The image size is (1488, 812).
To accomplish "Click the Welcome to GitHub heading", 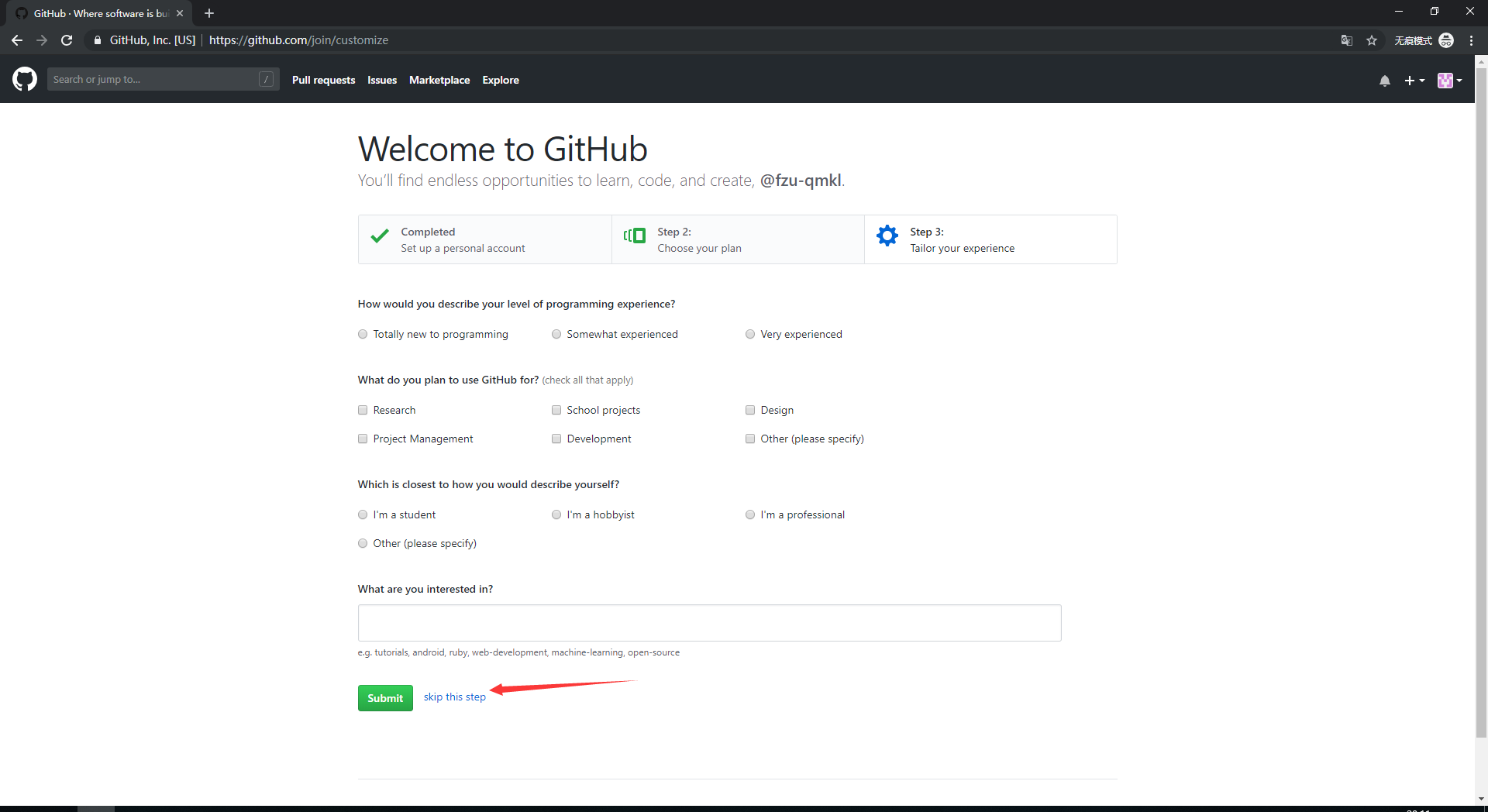I will tap(503, 149).
